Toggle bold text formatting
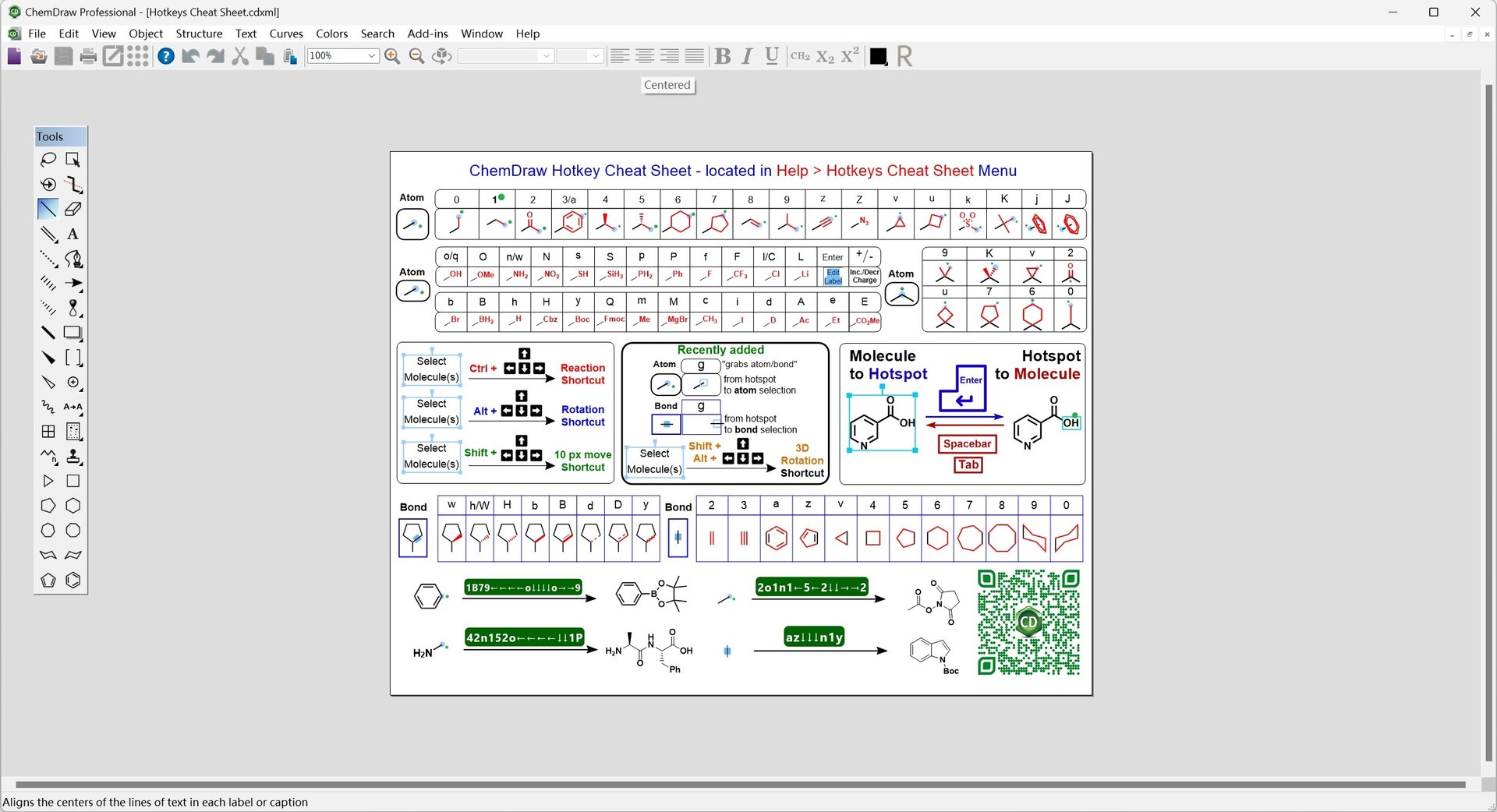The height and width of the screenshot is (812, 1497). tap(722, 56)
